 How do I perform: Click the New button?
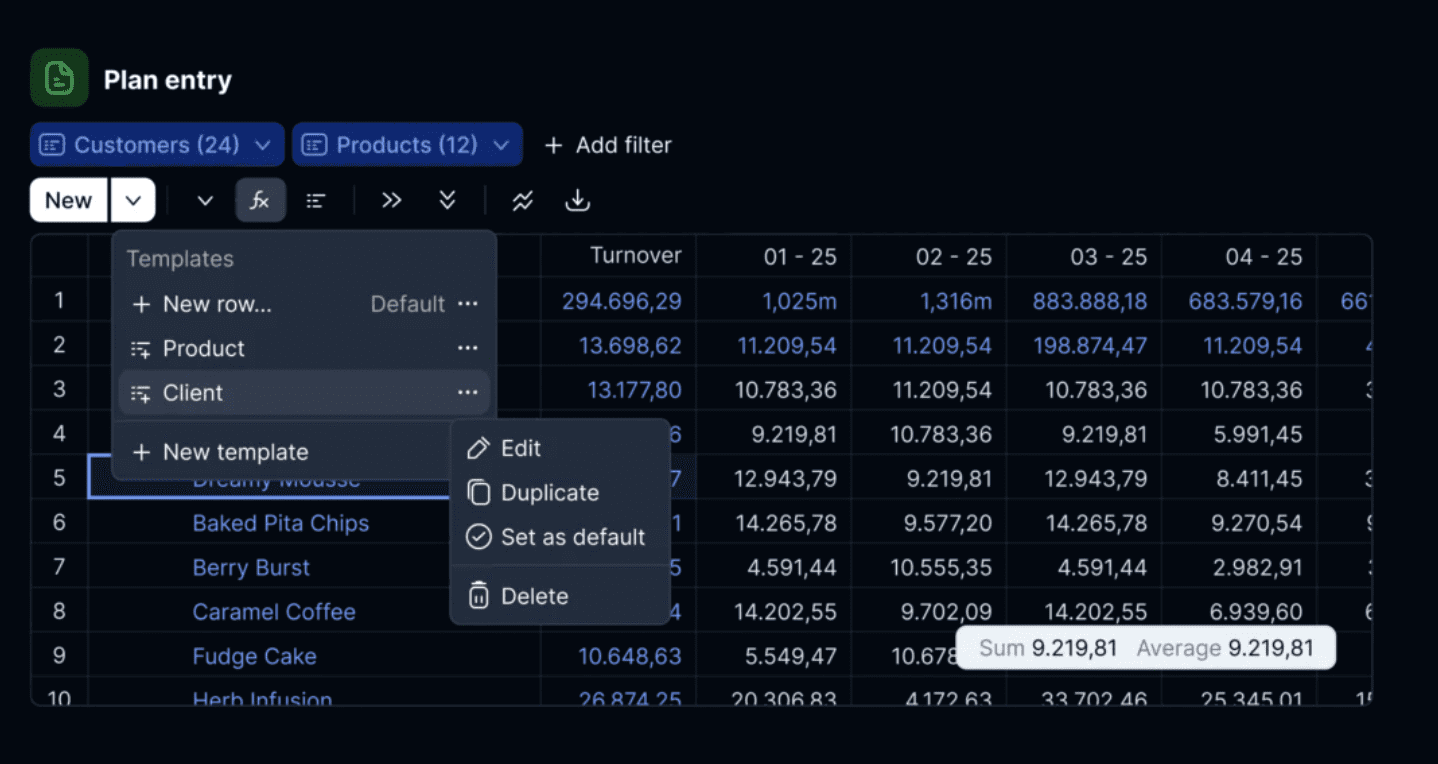[68, 201]
